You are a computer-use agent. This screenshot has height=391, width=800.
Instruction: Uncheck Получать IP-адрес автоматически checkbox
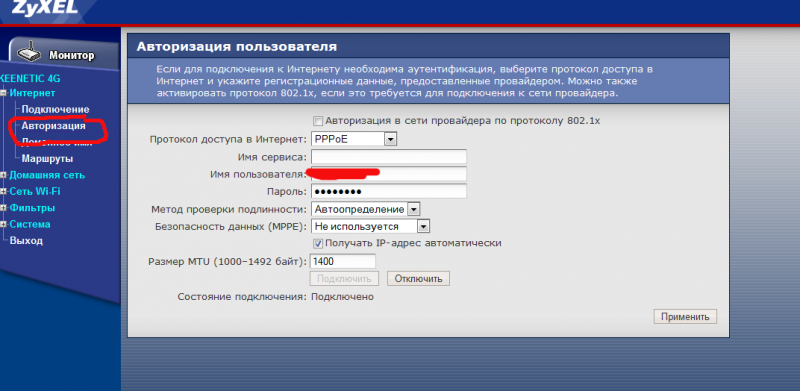pyautogui.click(x=318, y=243)
